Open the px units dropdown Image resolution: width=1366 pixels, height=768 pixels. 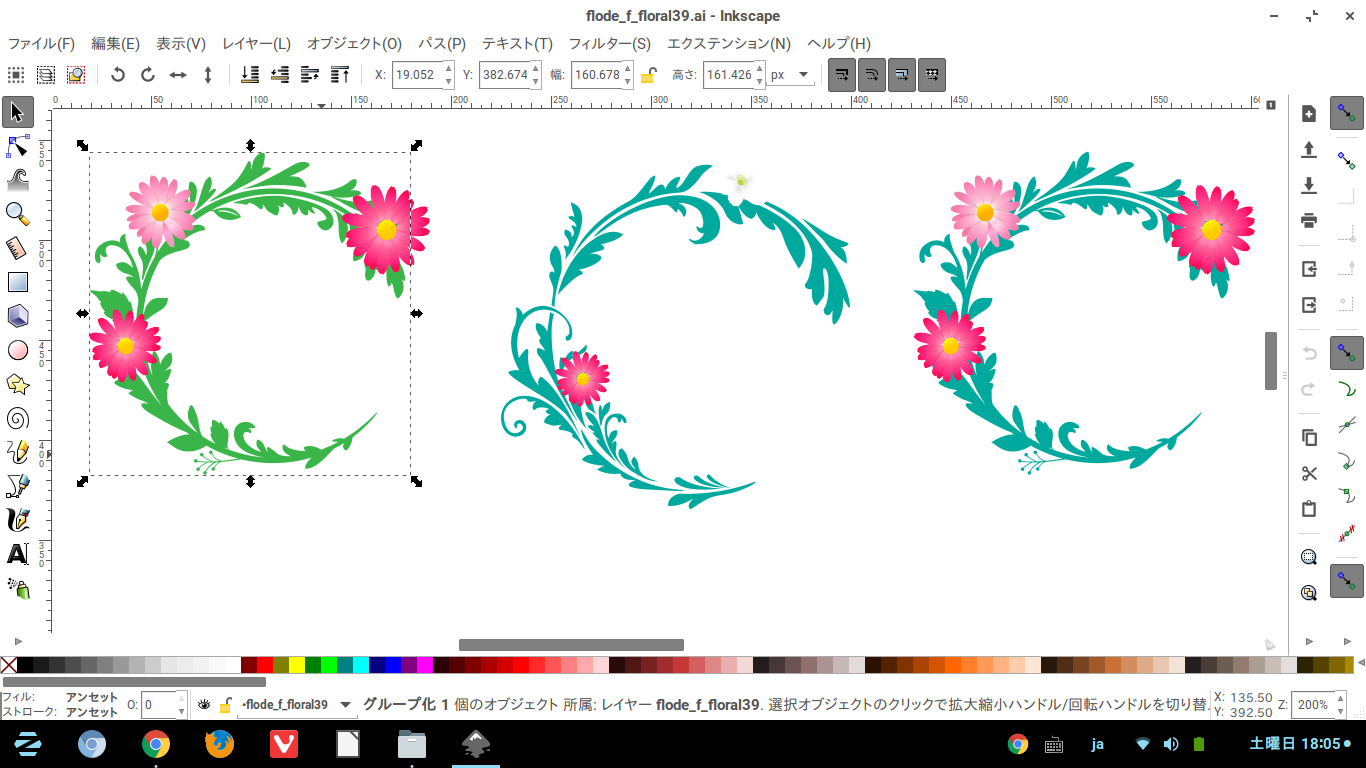(x=790, y=75)
